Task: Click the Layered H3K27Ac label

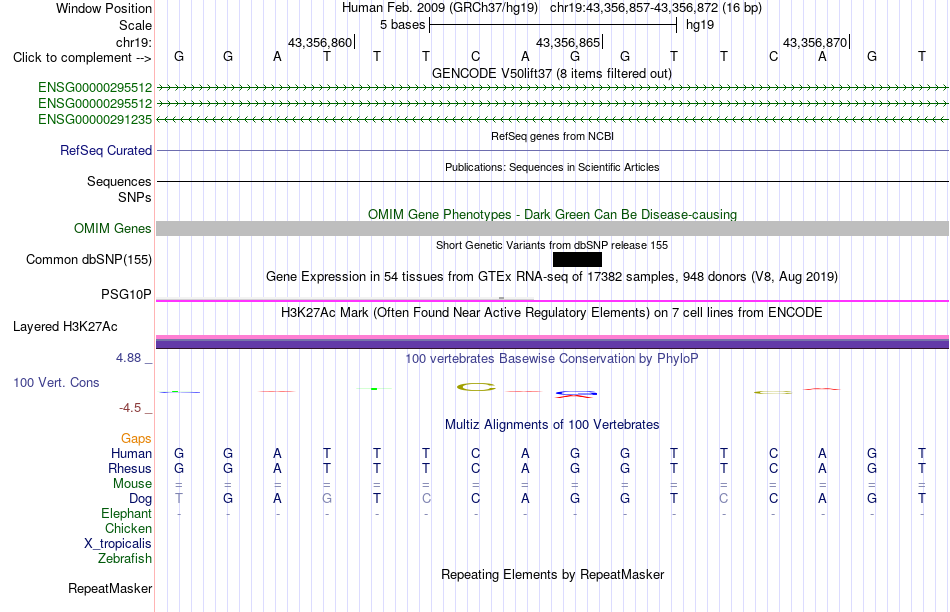Action: 65,327
